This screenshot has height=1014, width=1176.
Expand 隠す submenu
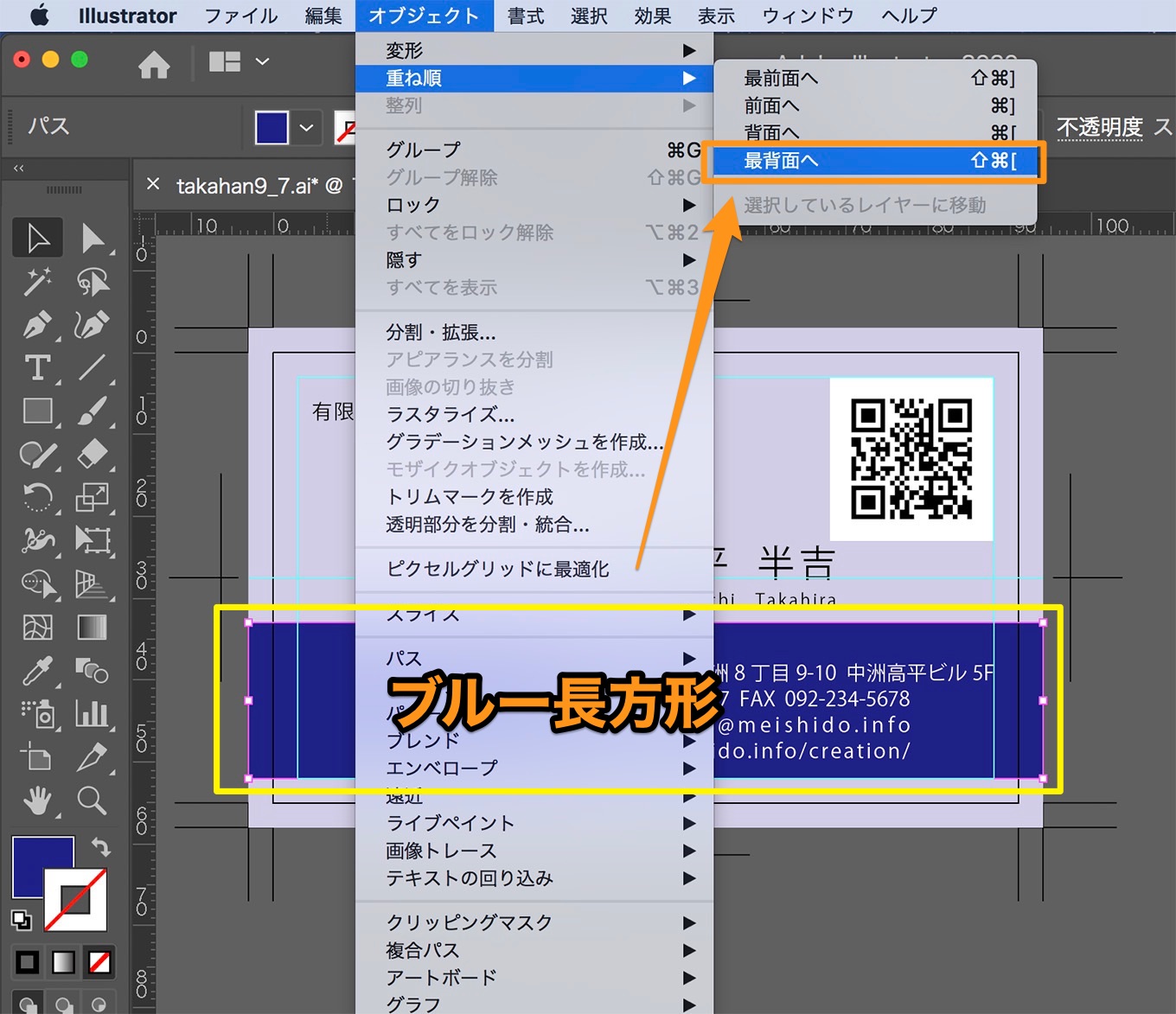point(534,260)
